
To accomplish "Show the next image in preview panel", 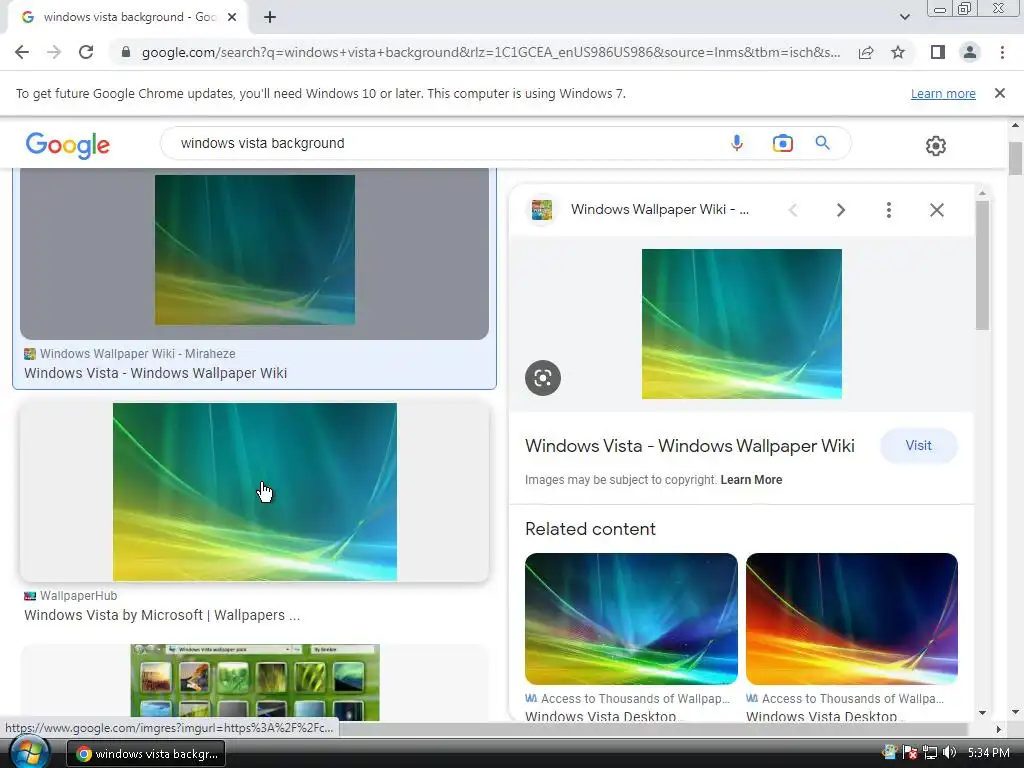I will click(840, 210).
